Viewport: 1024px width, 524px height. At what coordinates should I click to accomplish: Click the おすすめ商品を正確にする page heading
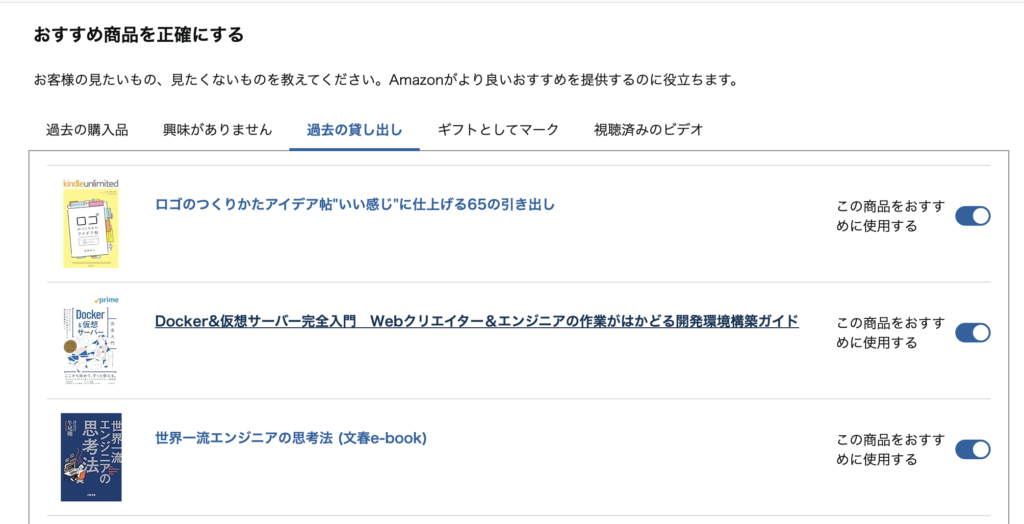pyautogui.click(x=139, y=36)
